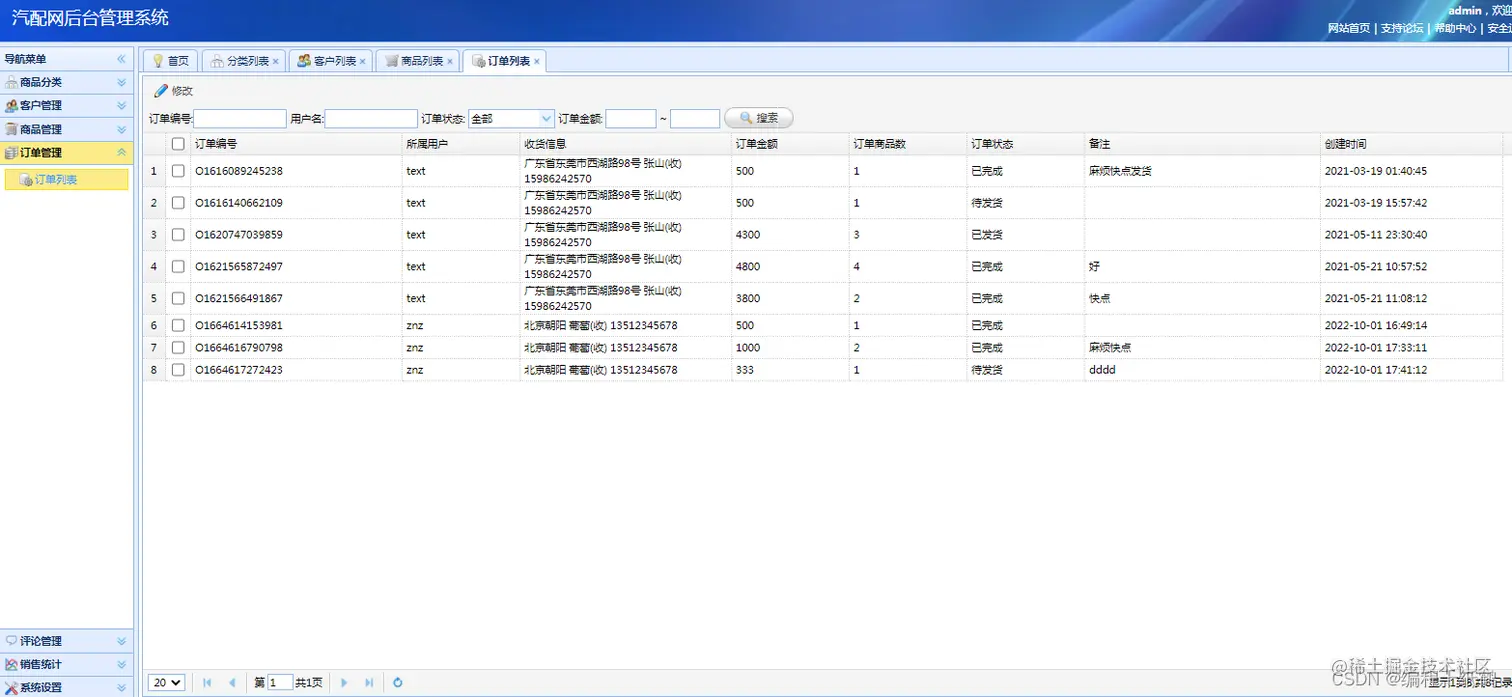
Task: Go to previous page arrow
Action: [232, 683]
